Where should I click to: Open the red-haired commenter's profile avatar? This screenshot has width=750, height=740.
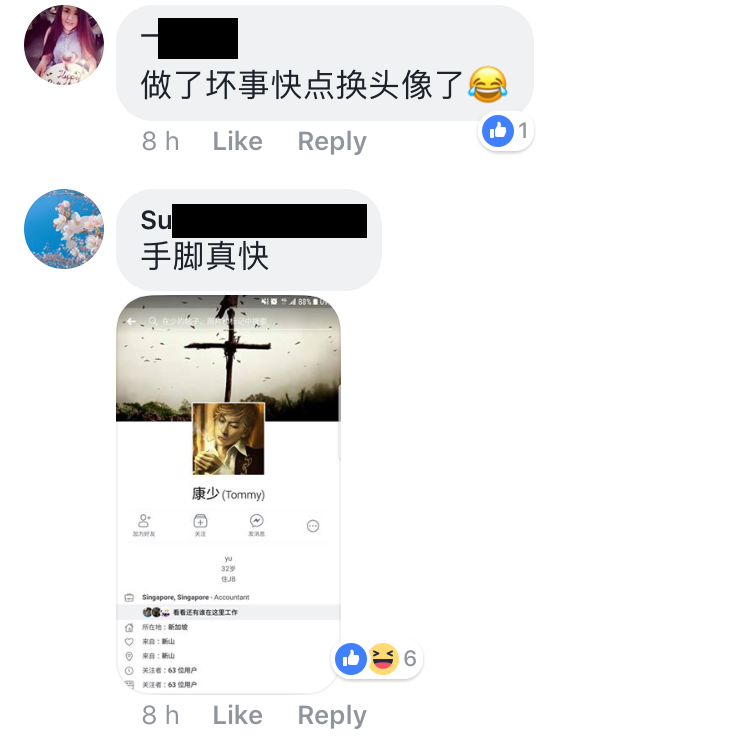coord(64,45)
